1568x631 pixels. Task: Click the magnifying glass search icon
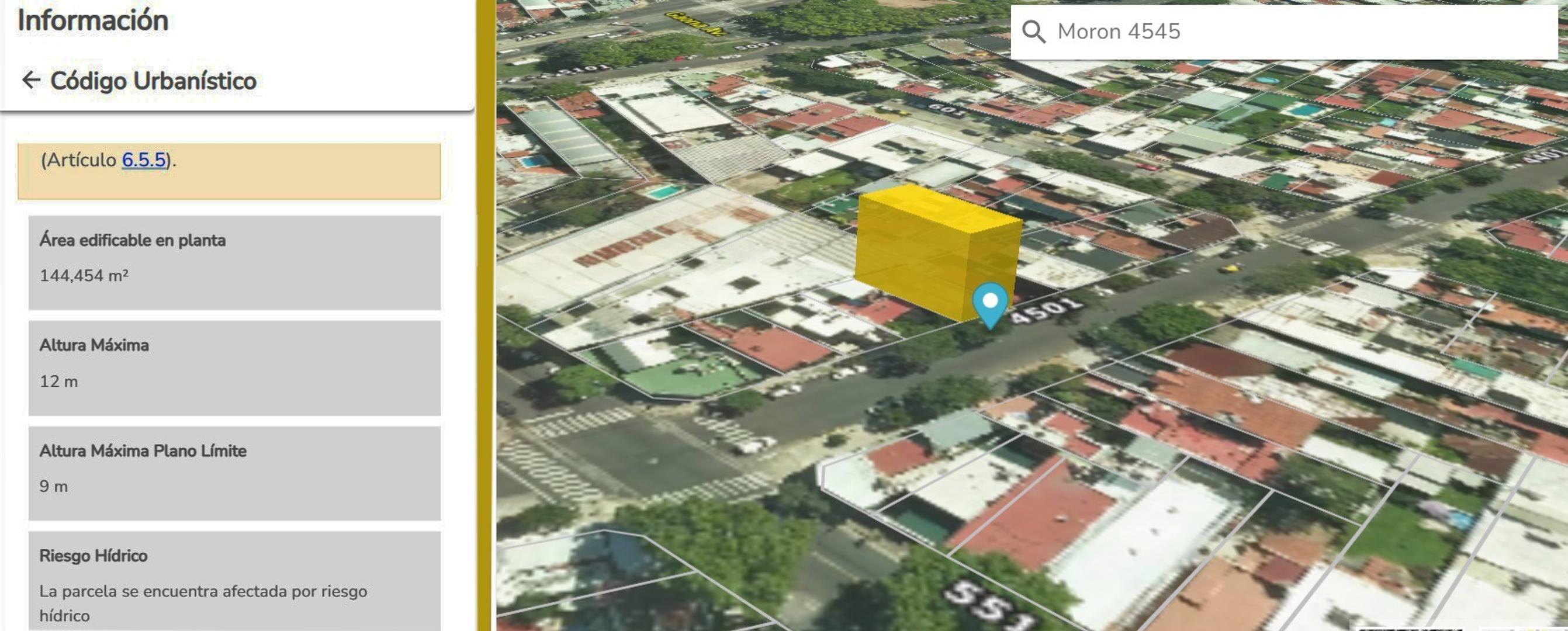point(1034,32)
